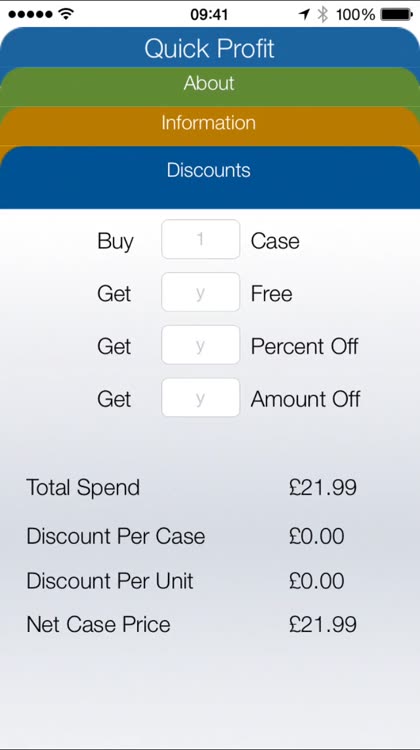The height and width of the screenshot is (750, 420).
Task: Tap the Wi-Fi status icon
Action: tap(66, 14)
